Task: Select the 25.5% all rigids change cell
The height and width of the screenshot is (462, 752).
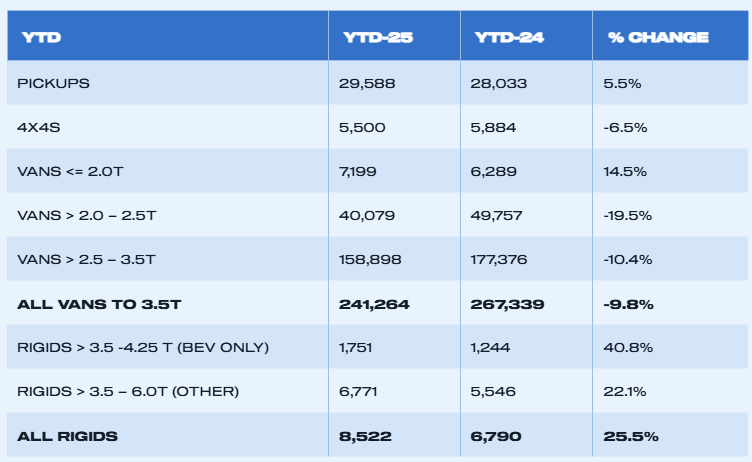Action: (631, 436)
